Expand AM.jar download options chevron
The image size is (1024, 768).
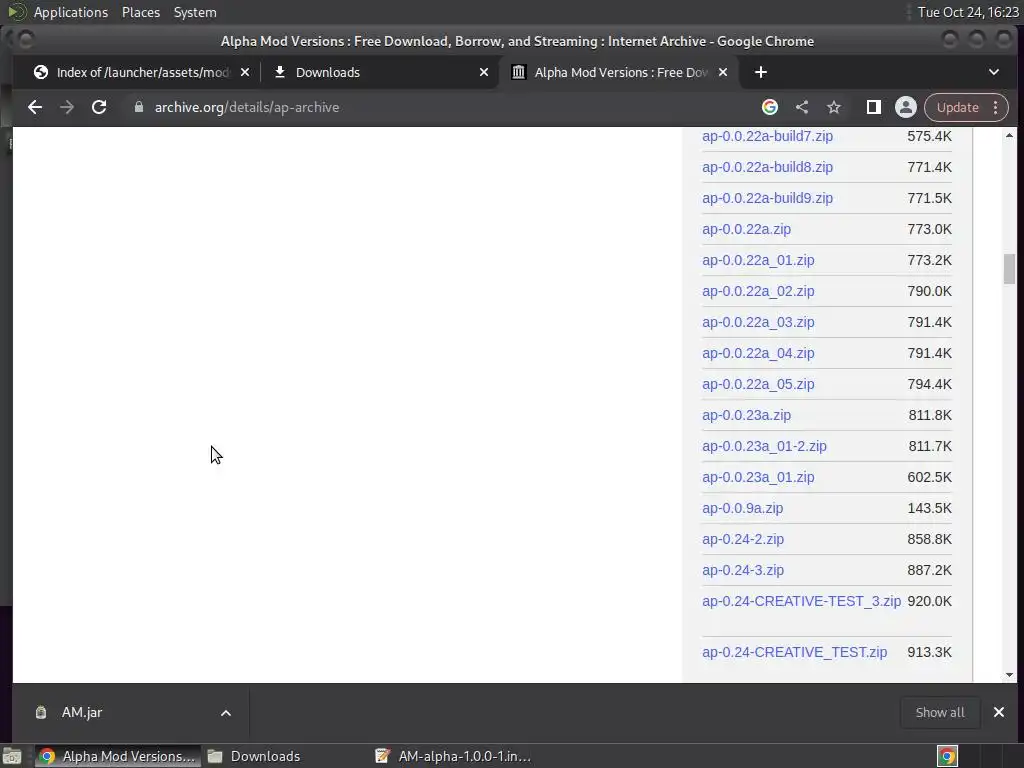[x=226, y=713]
